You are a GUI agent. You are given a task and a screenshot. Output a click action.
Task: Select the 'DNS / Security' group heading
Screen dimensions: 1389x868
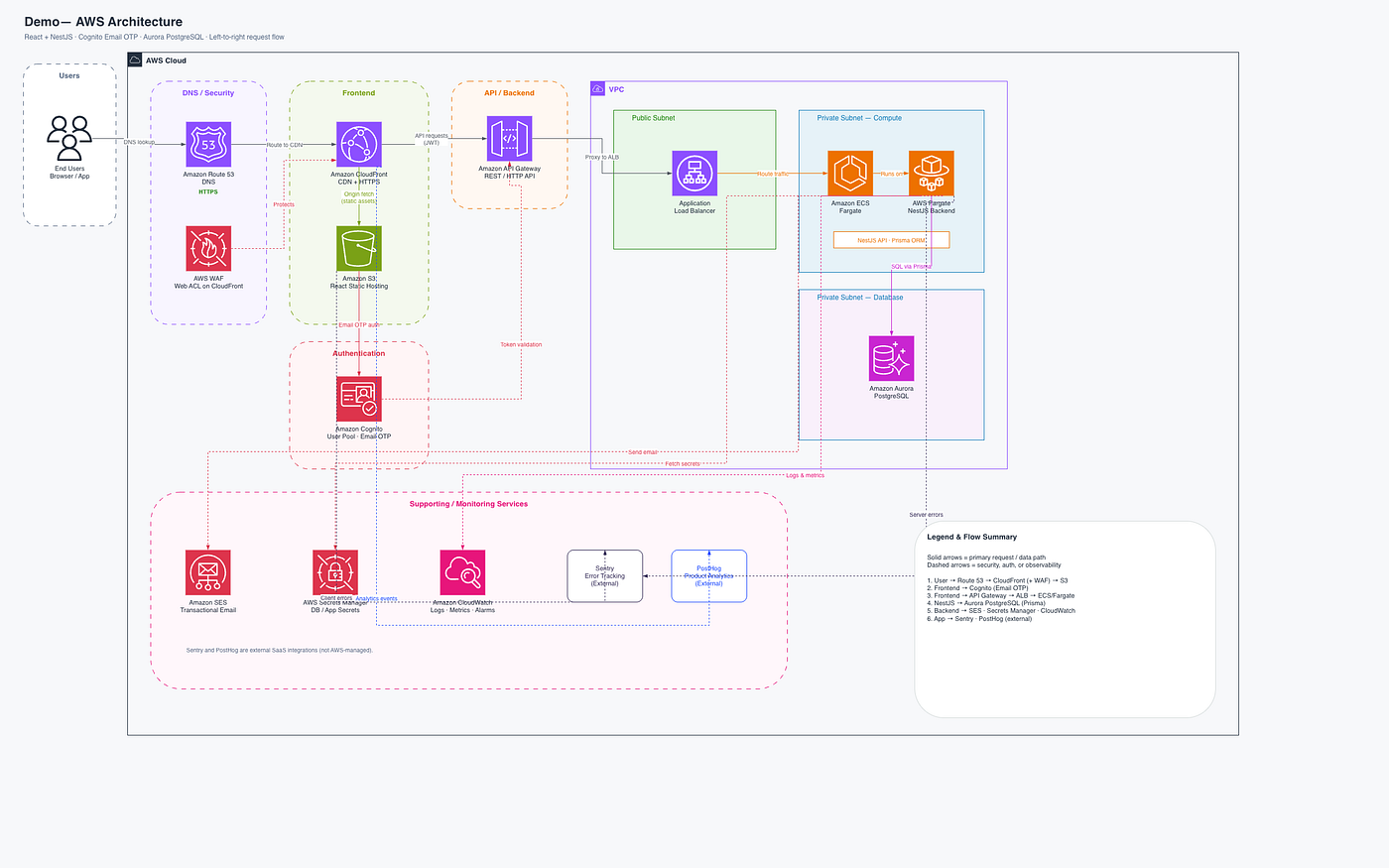[x=208, y=93]
